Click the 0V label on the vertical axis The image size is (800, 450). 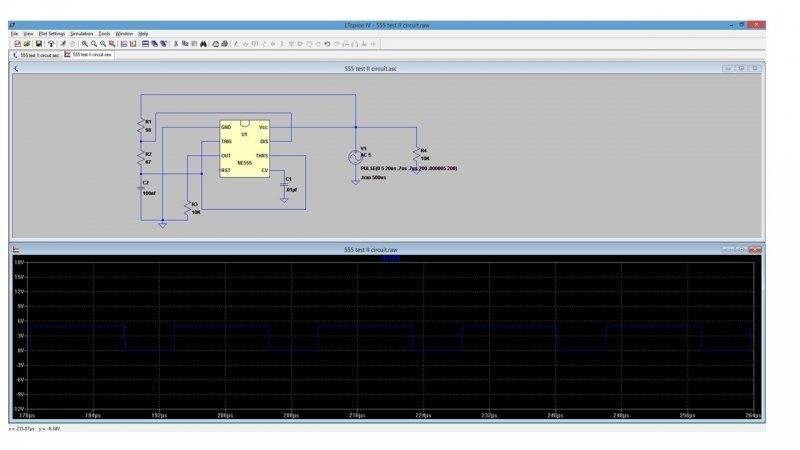[19, 351]
